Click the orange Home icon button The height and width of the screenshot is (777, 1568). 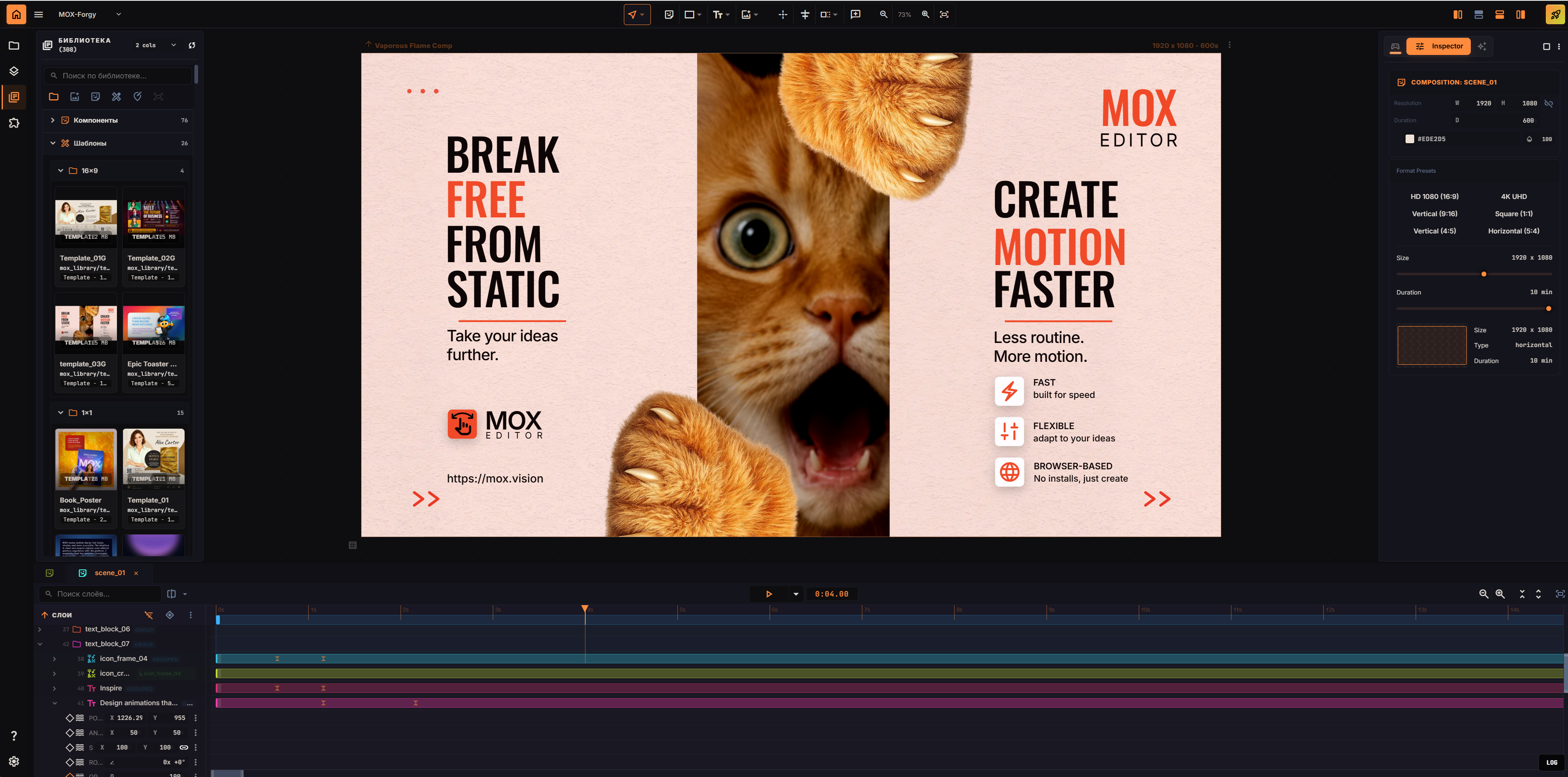coord(16,14)
